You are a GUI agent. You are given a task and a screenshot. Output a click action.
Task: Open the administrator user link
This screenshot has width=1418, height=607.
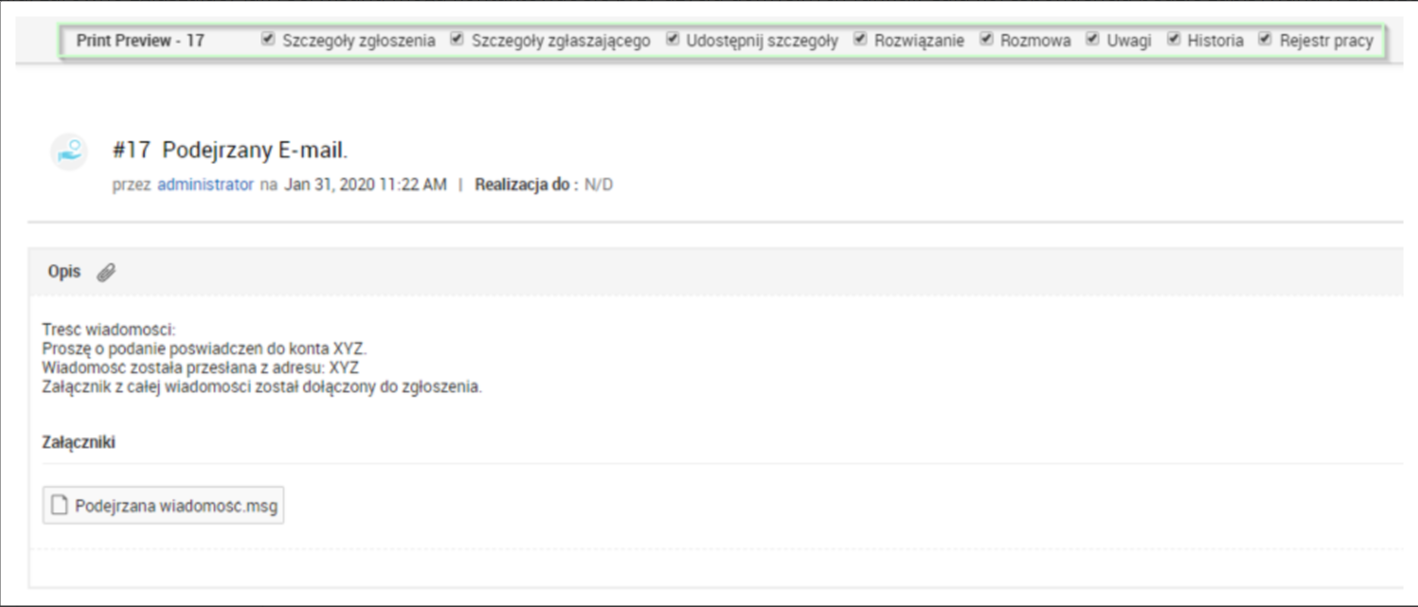(x=205, y=185)
